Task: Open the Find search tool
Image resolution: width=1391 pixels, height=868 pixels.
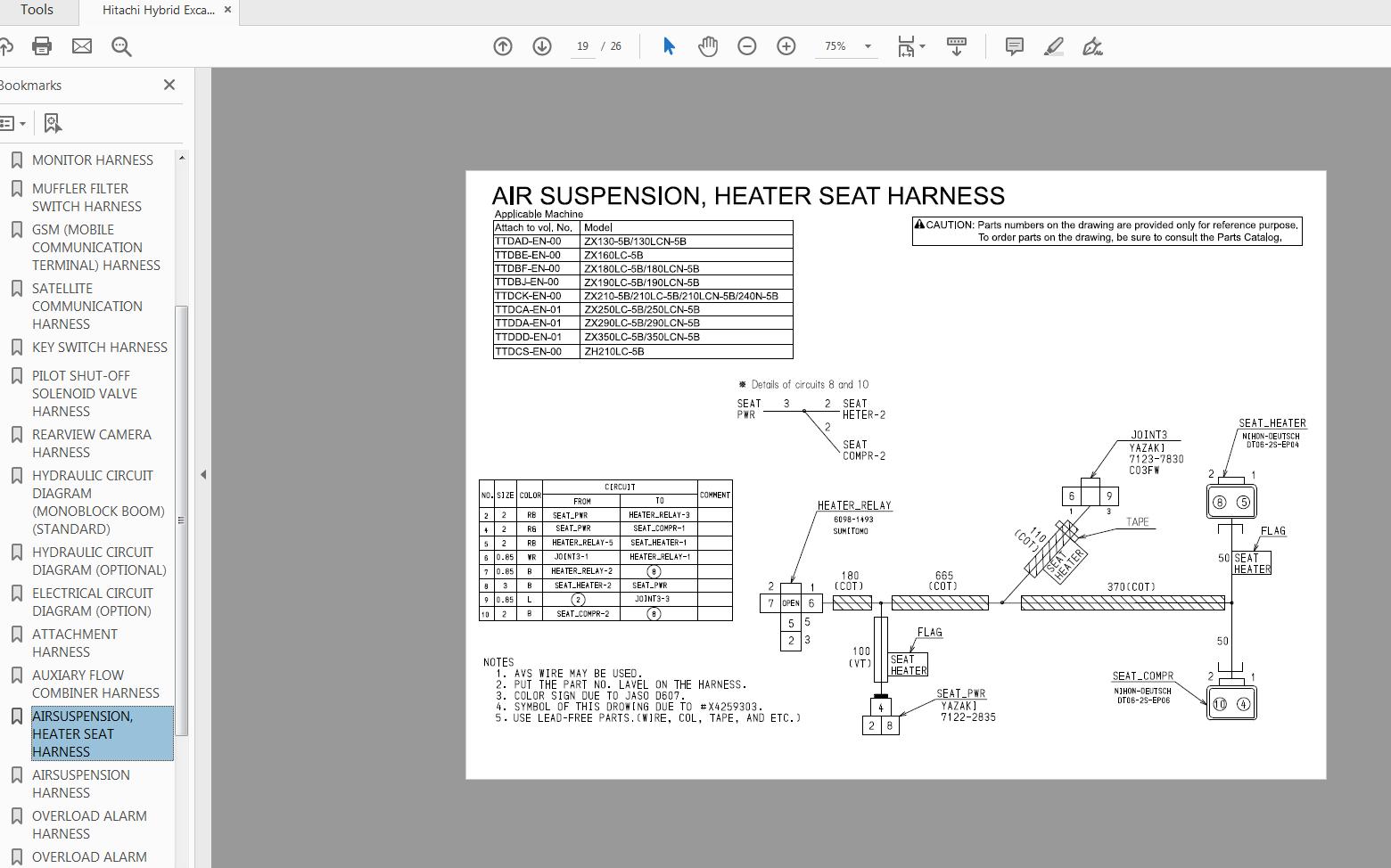Action: point(121,45)
